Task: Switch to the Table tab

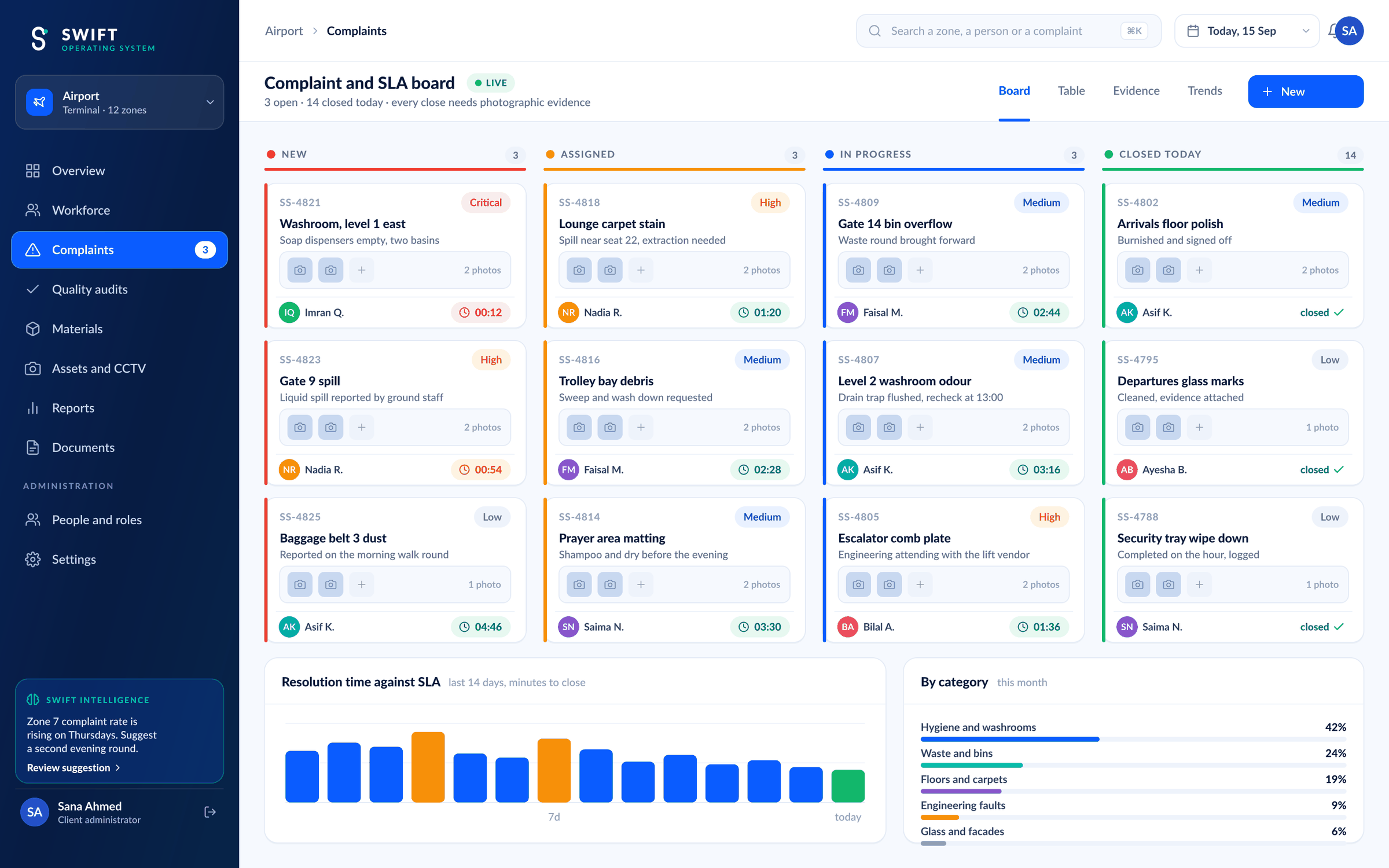Action: pos(1071,91)
